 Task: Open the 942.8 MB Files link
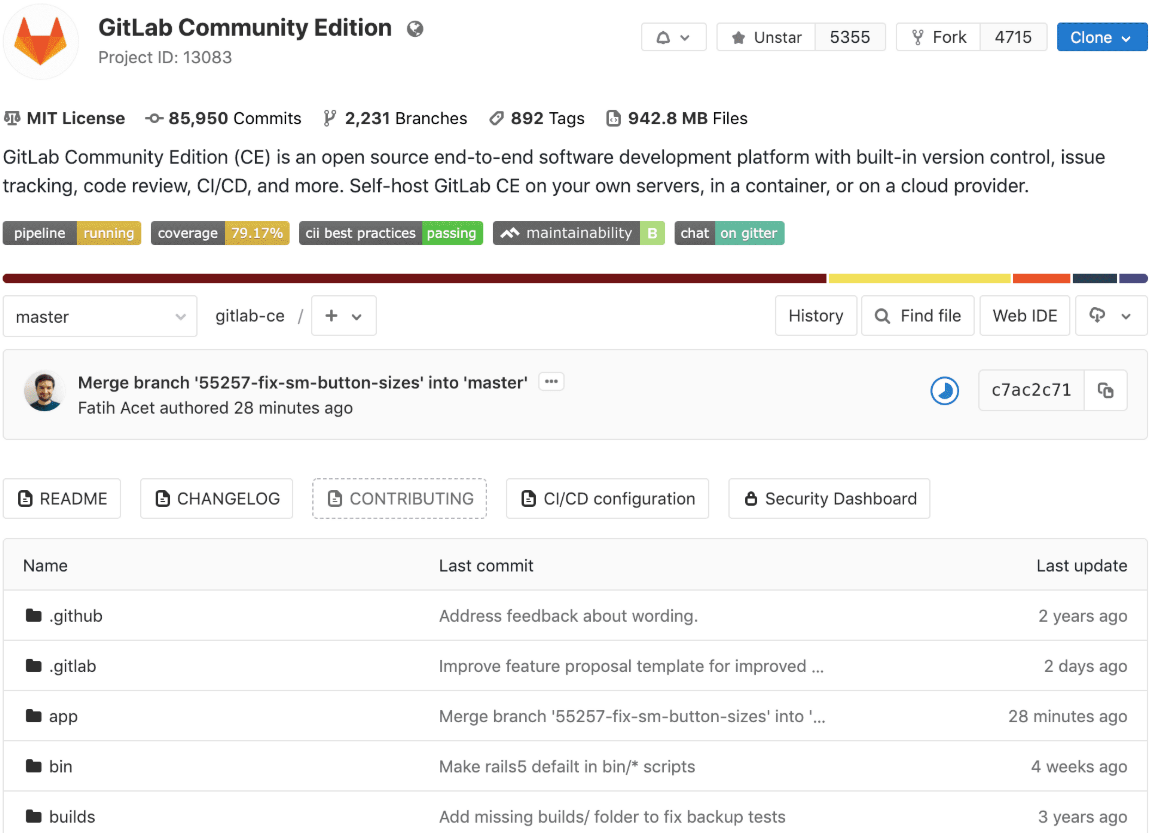[x=676, y=118]
